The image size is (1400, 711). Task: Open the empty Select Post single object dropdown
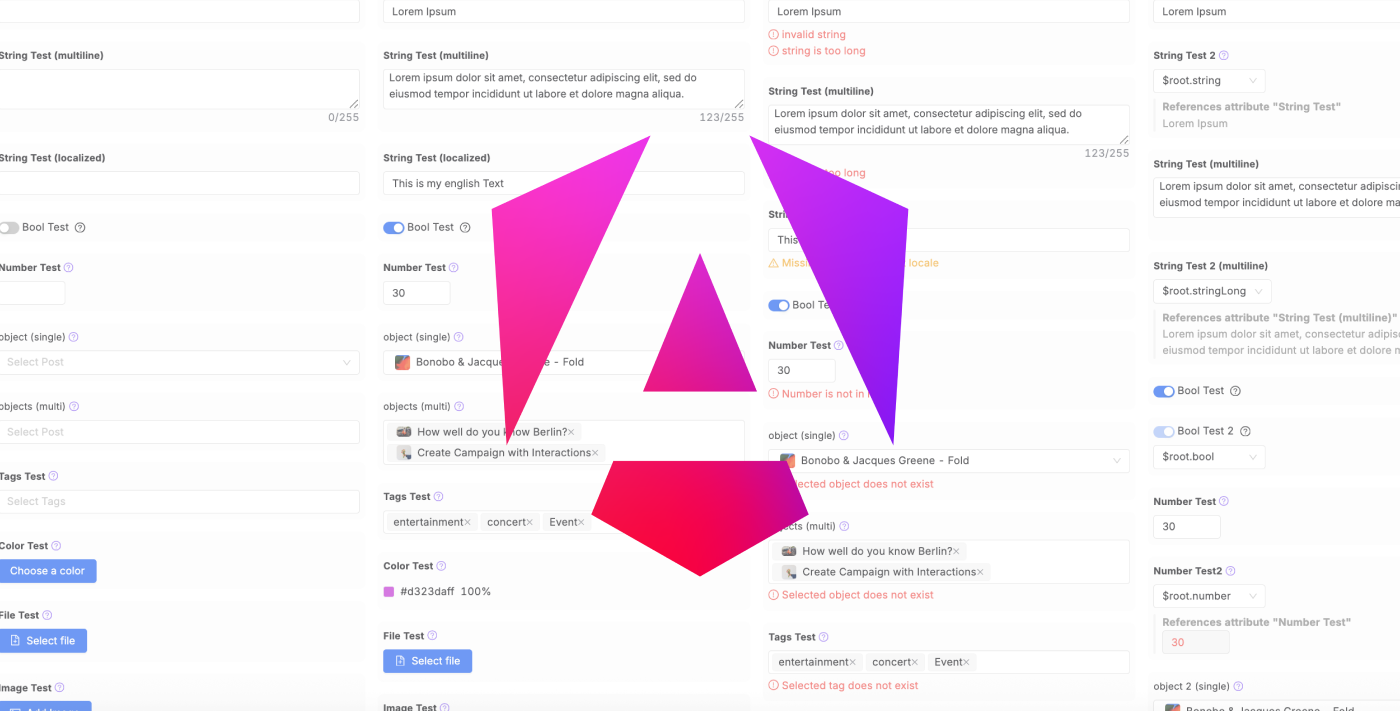(179, 362)
